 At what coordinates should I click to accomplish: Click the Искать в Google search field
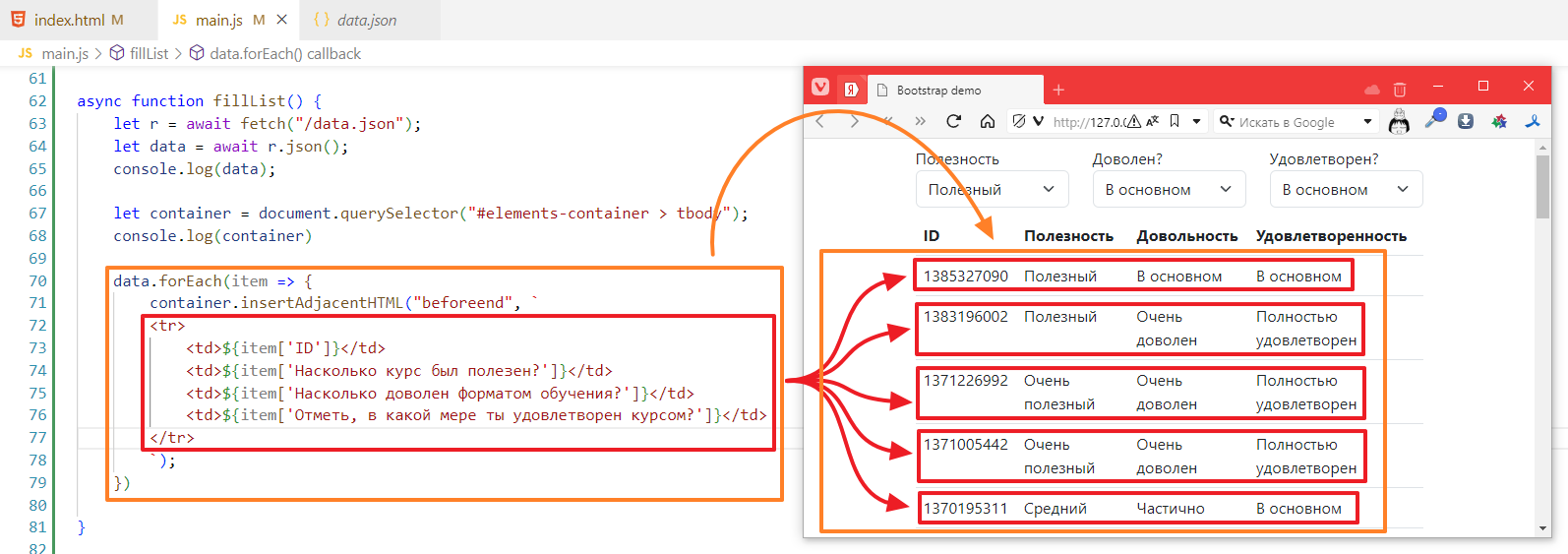pyautogui.click(x=1287, y=122)
